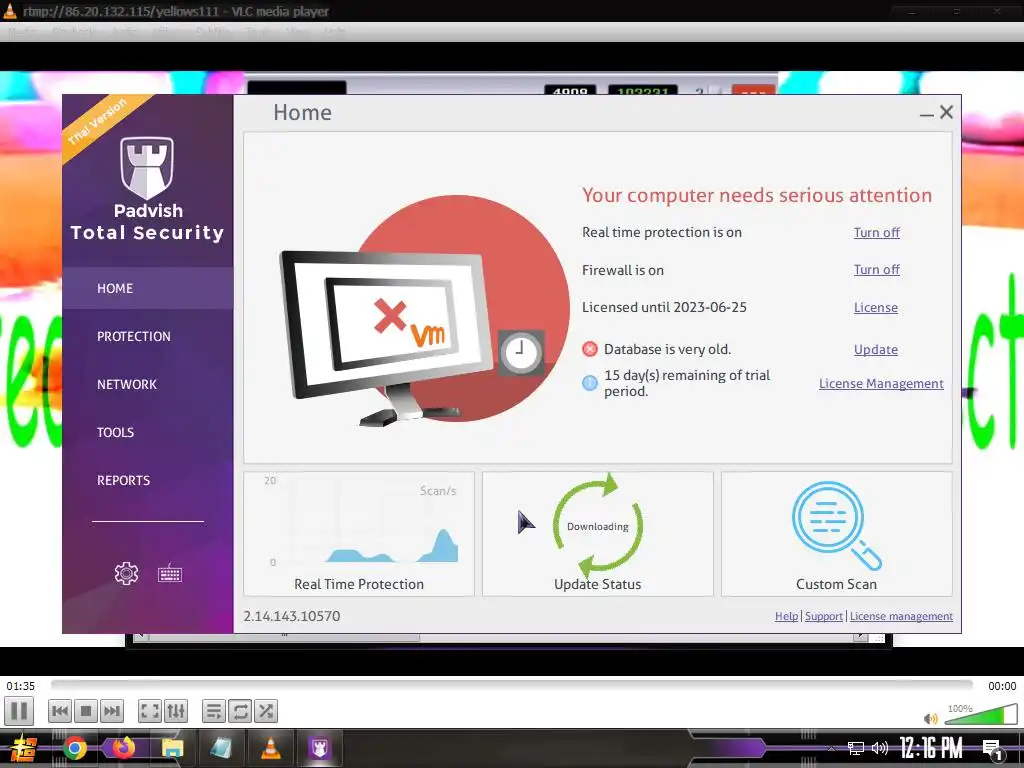
Task: Toggle the VLC playlist view
Action: click(x=214, y=711)
